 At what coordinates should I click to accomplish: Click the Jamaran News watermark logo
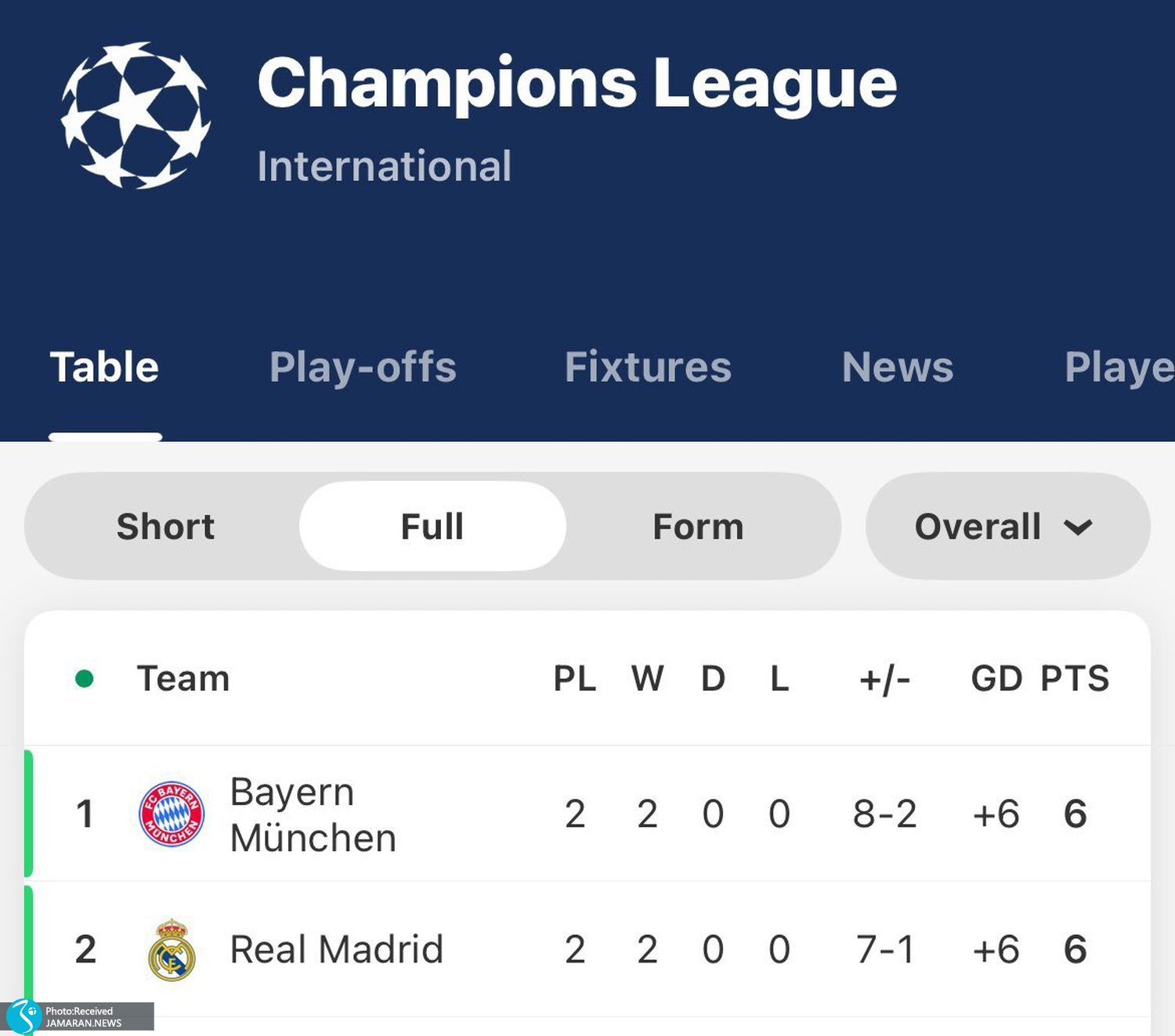tap(25, 1016)
